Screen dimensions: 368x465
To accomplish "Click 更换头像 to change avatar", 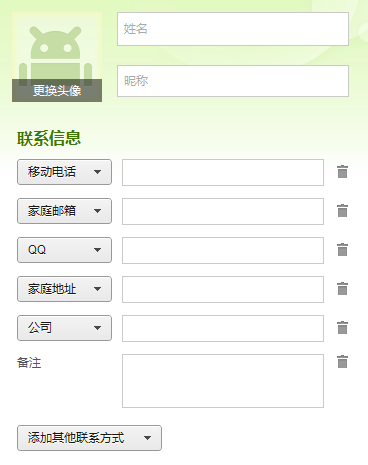I will 57,90.
